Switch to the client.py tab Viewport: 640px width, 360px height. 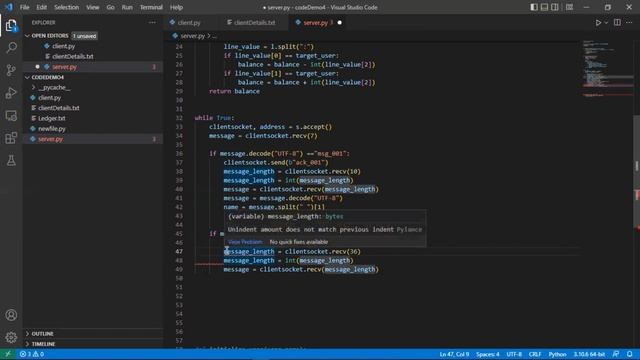click(189, 23)
